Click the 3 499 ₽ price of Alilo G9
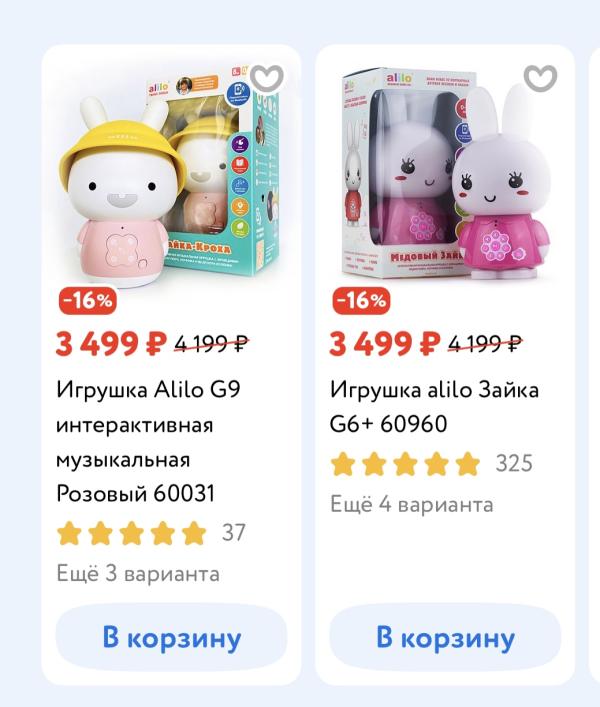600x707 pixels. point(111,344)
